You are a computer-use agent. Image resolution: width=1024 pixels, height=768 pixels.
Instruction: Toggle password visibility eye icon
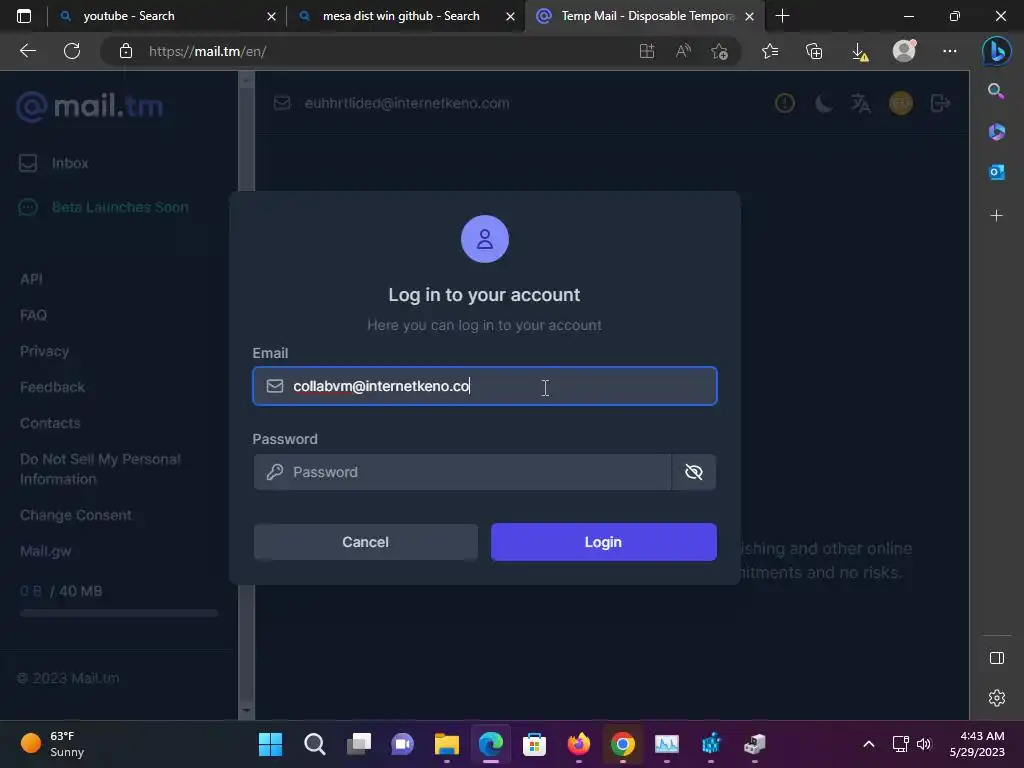tap(694, 472)
